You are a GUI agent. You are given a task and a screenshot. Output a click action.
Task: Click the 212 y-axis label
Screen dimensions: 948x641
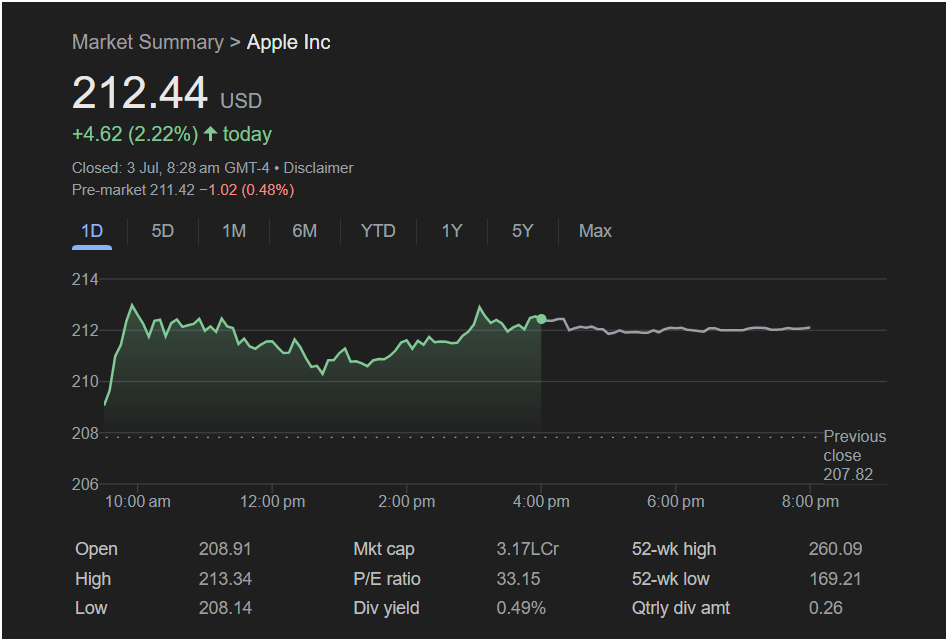point(85,330)
